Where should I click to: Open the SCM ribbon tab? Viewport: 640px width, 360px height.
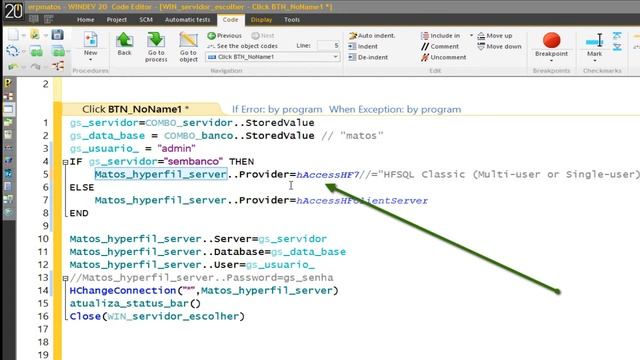click(x=146, y=20)
